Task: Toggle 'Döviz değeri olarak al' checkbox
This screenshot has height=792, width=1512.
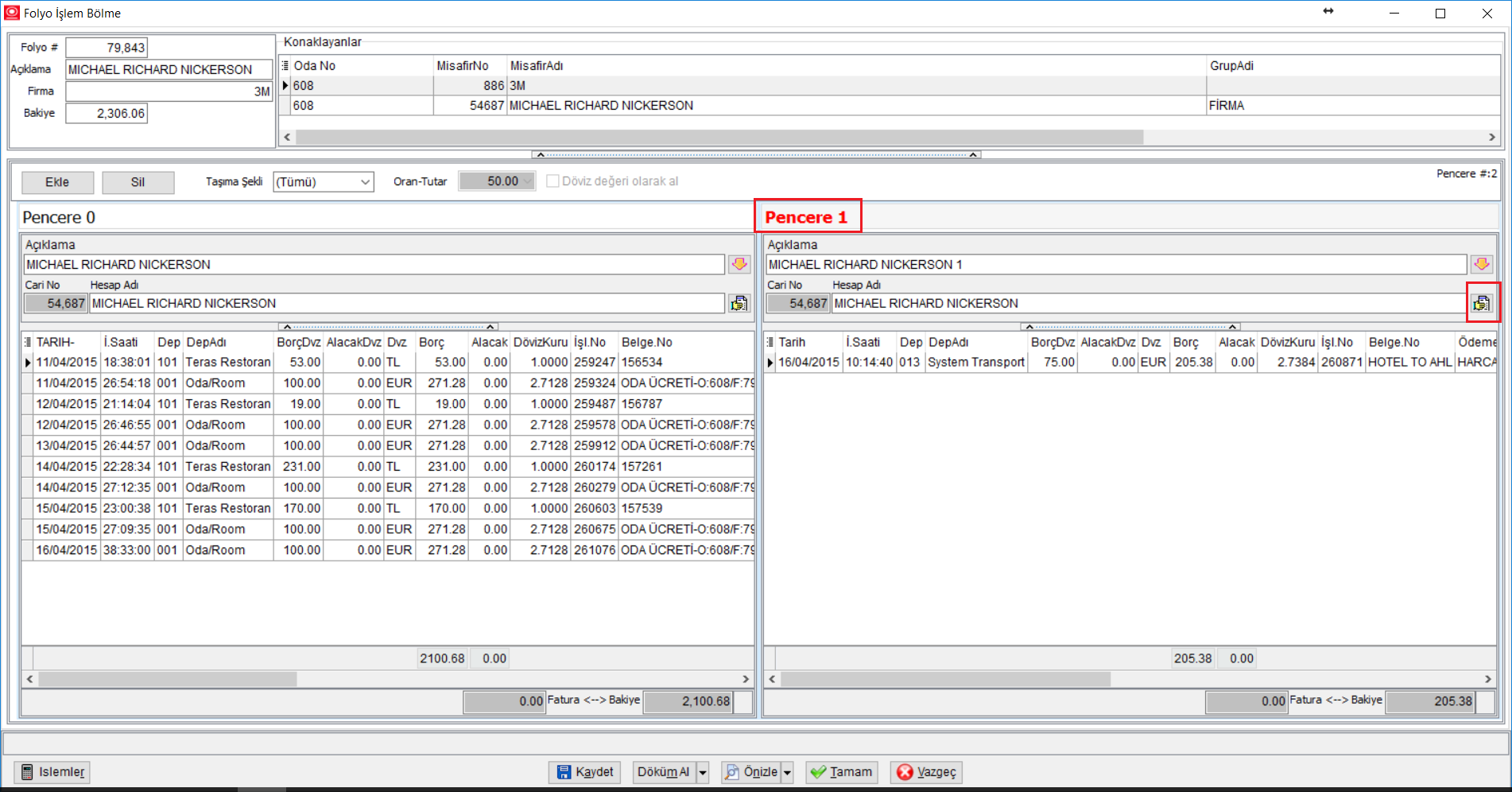Action: click(552, 181)
